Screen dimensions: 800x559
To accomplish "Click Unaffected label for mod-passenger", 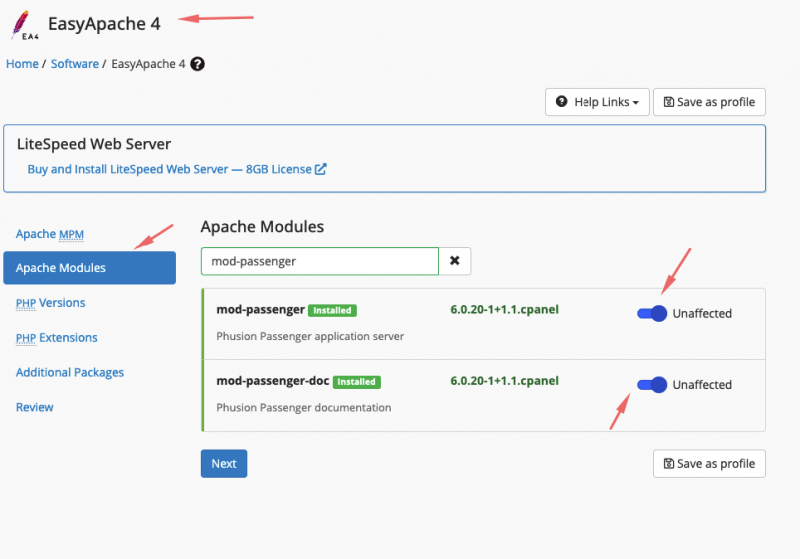I will [x=702, y=313].
